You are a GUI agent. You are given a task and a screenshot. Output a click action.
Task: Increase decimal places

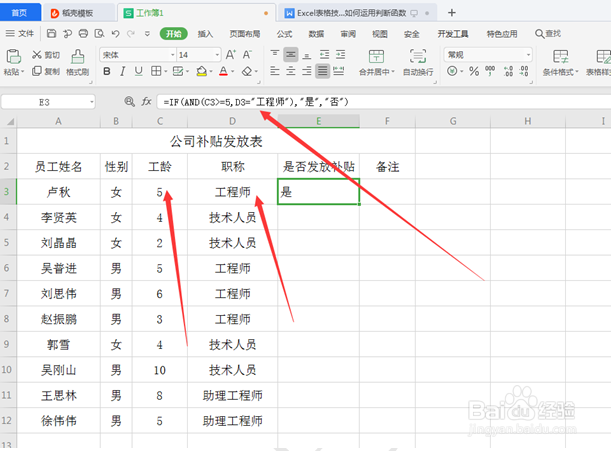508,71
